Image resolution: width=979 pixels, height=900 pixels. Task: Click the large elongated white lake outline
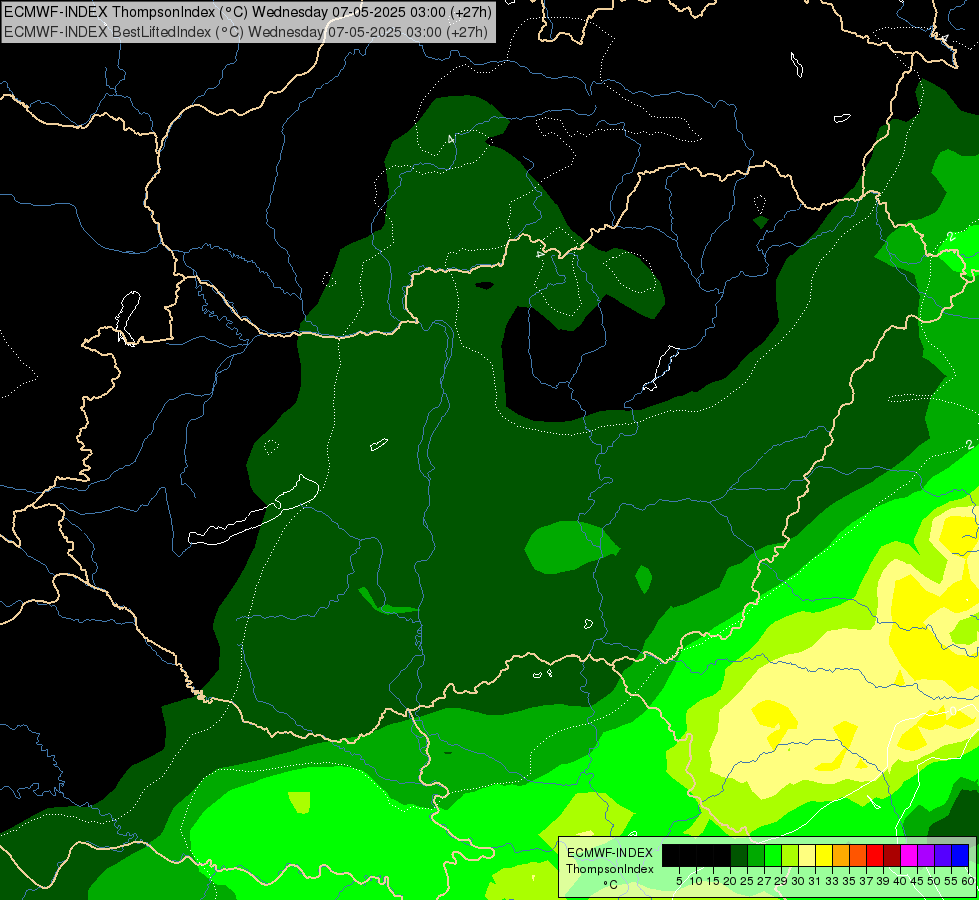click(254, 510)
